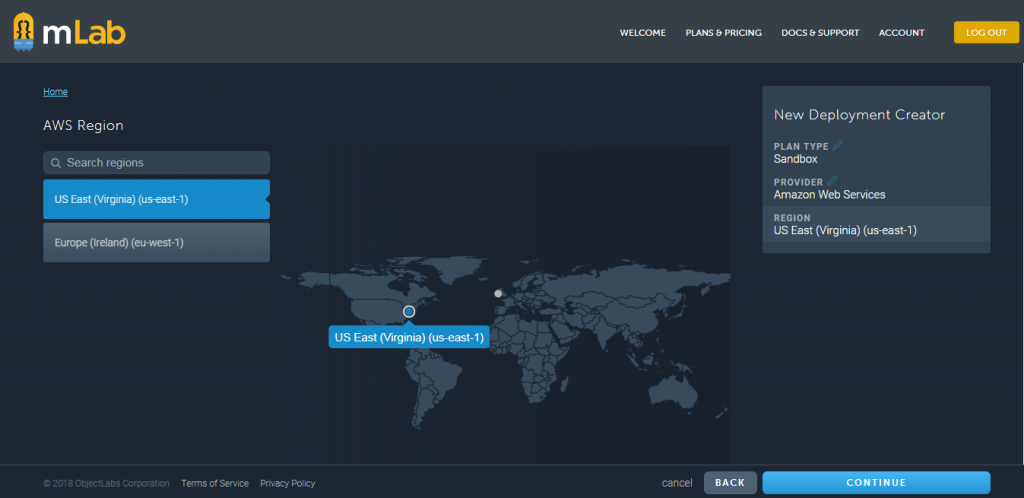
Task: Go back with the Back button
Action: pos(730,483)
